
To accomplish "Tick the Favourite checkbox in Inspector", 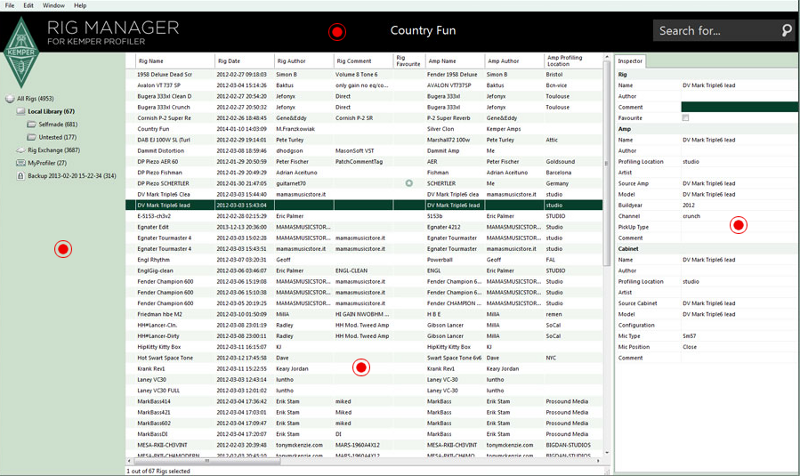I will [x=685, y=118].
